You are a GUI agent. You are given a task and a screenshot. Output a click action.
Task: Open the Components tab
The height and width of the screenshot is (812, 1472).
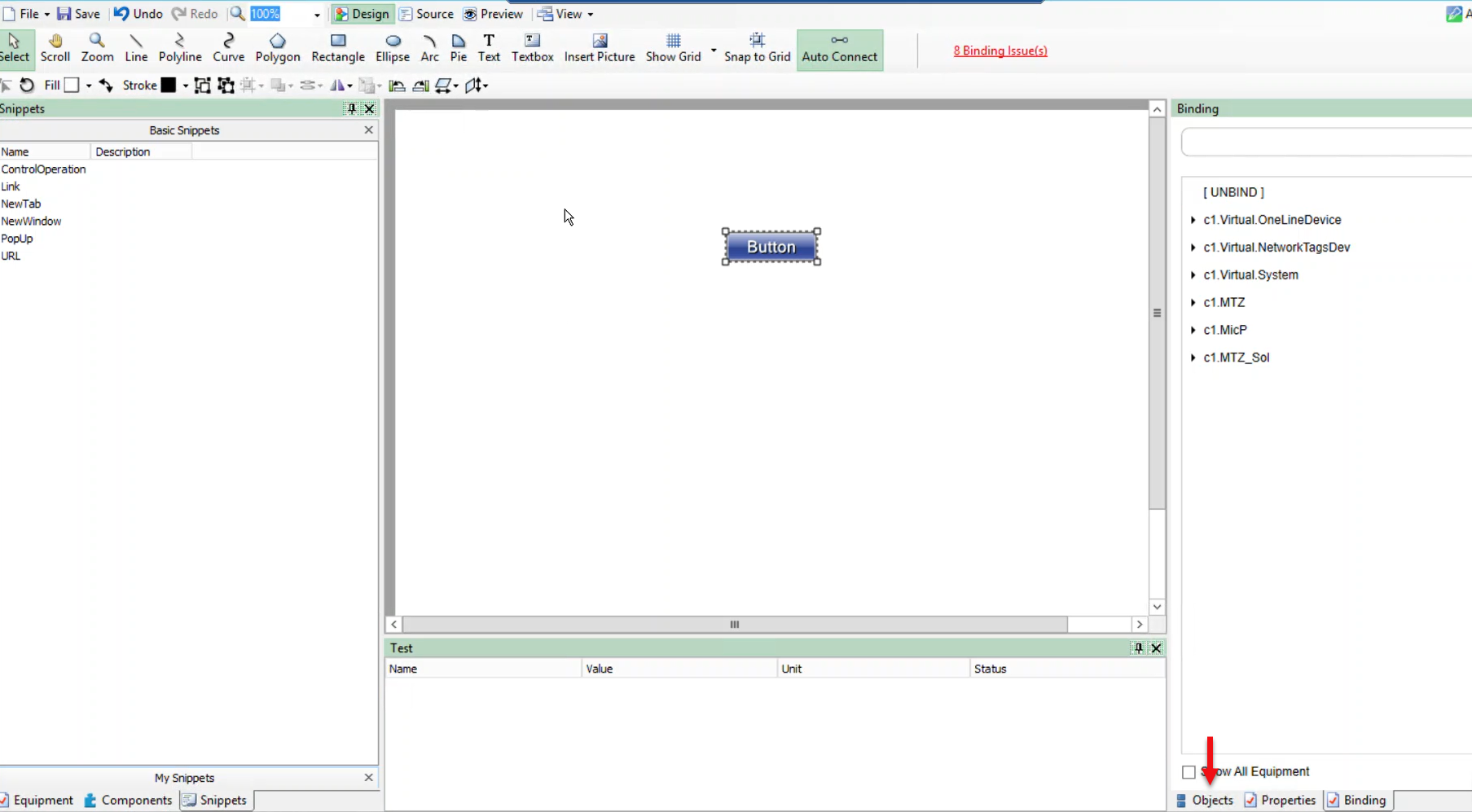tap(128, 801)
